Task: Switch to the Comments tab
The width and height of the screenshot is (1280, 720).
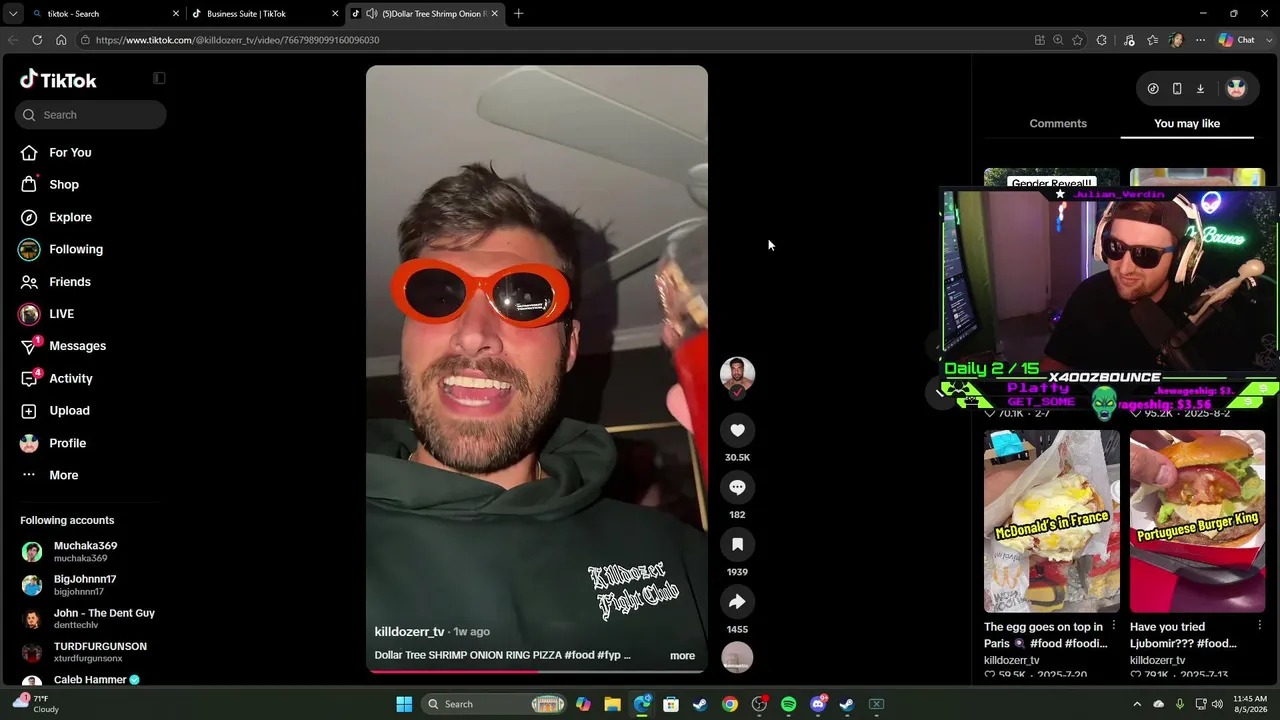Action: pos(1058,123)
